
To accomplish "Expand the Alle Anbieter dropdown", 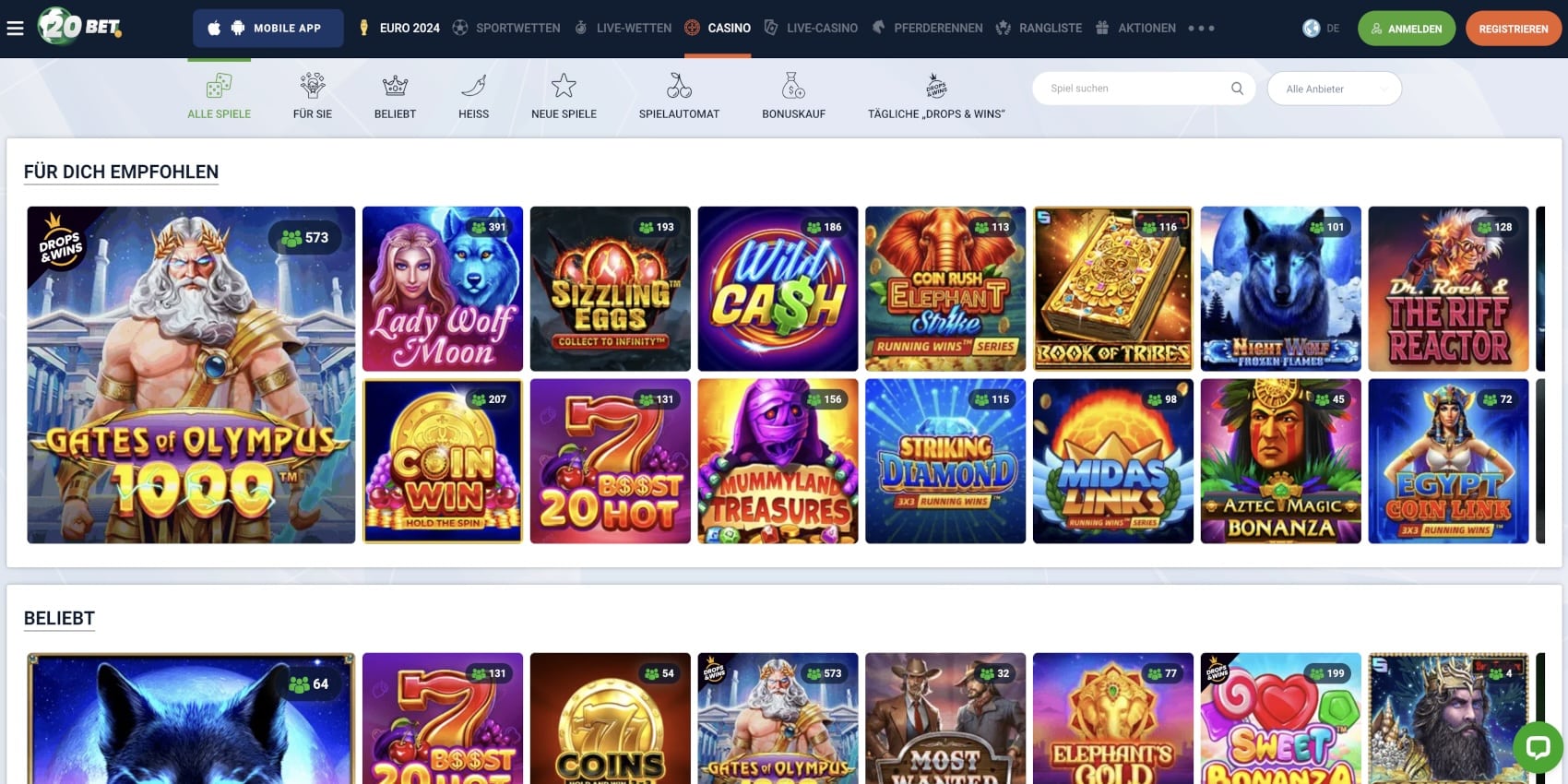I will (1335, 89).
